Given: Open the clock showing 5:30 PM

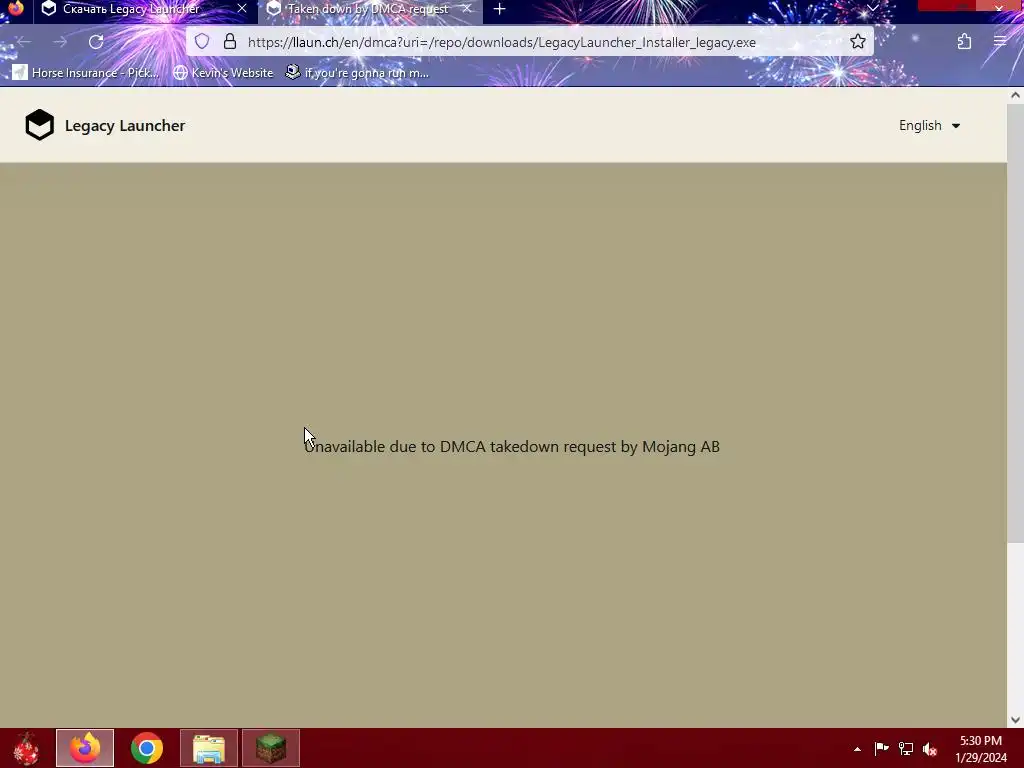Looking at the screenshot, I should coord(980,749).
